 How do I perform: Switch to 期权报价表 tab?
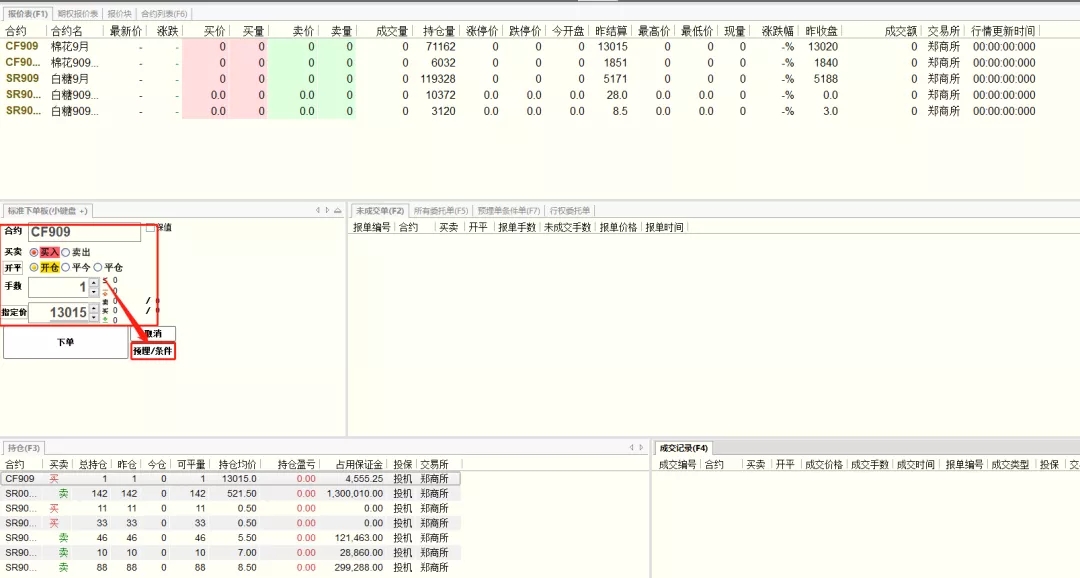(x=78, y=14)
